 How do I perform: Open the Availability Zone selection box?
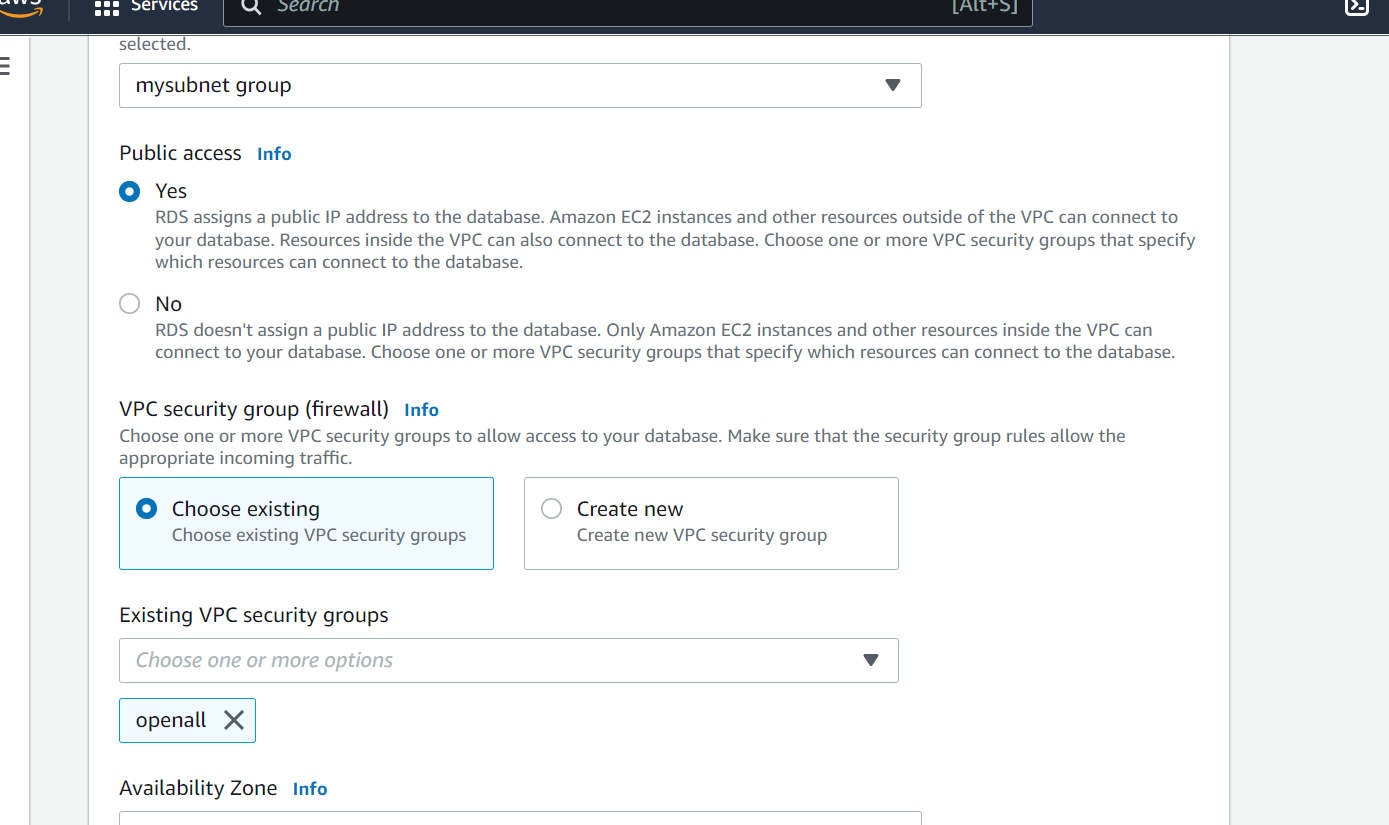pos(519,820)
